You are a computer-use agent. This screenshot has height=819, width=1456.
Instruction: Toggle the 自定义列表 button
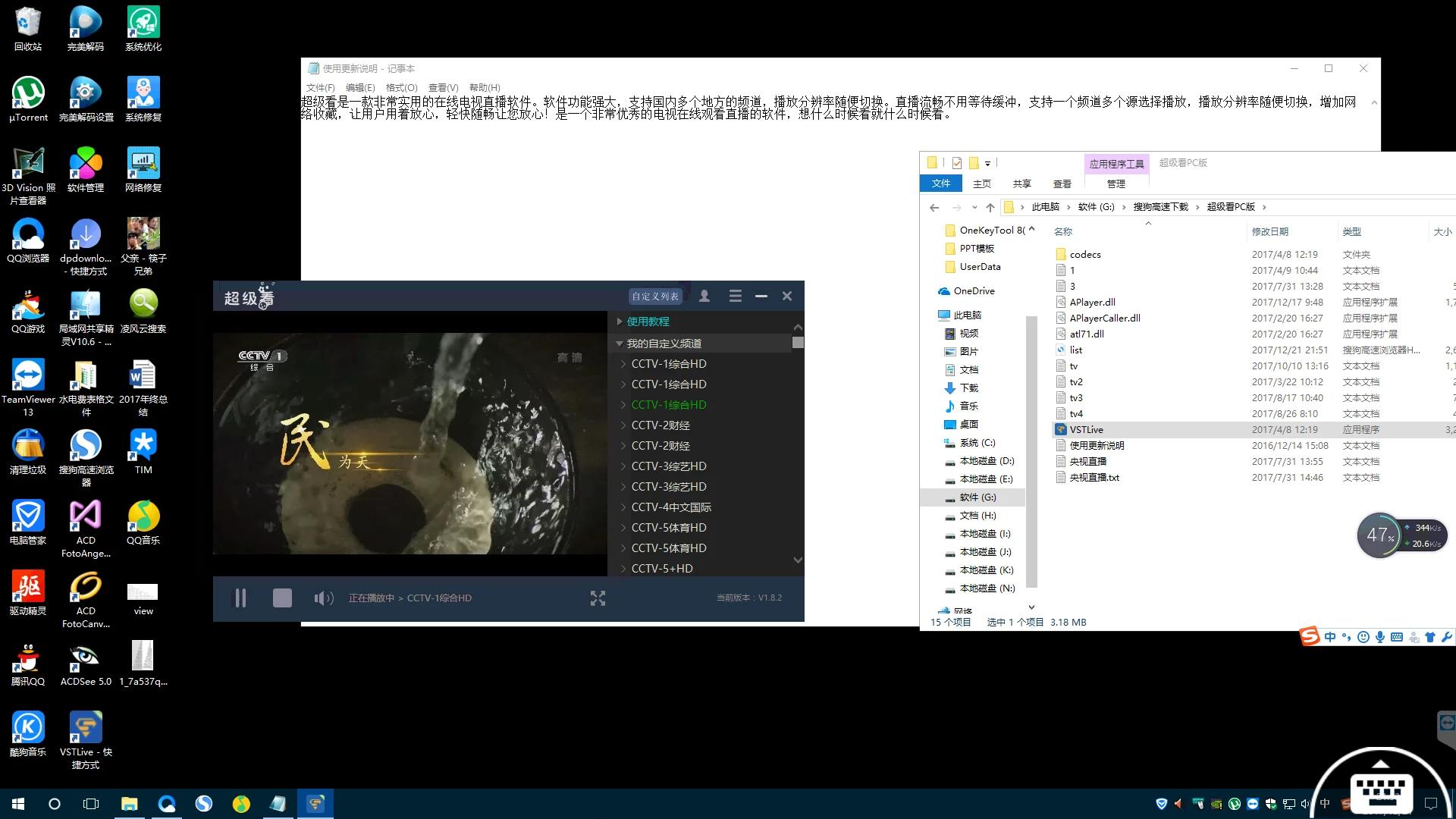655,297
